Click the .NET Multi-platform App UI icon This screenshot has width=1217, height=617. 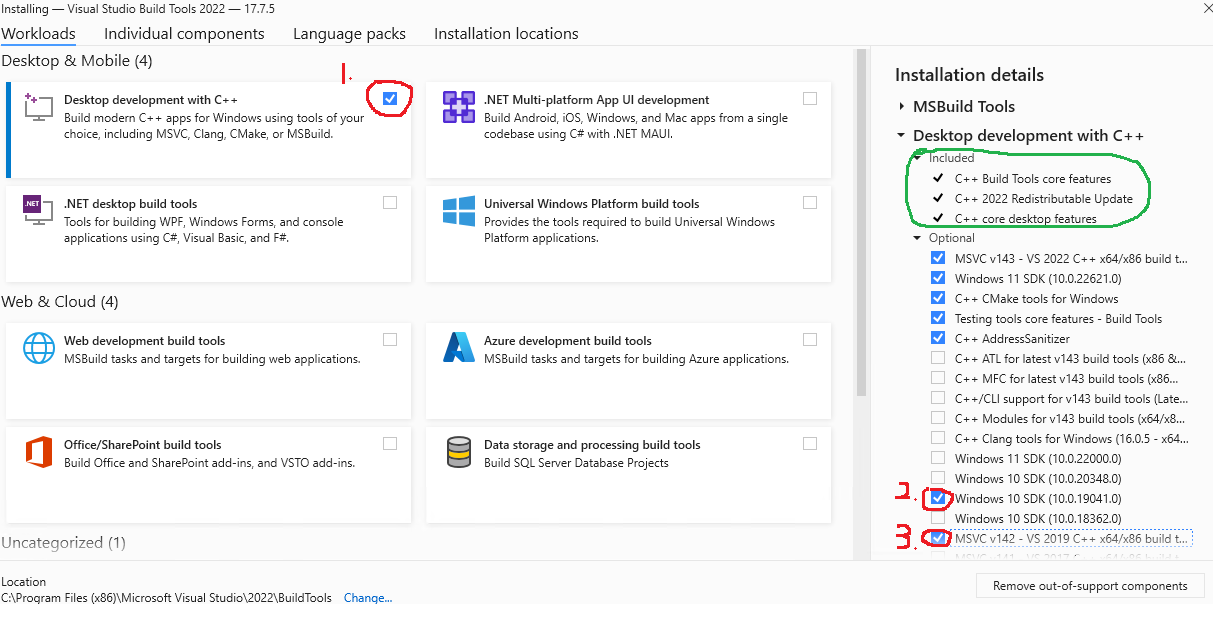coord(458,107)
